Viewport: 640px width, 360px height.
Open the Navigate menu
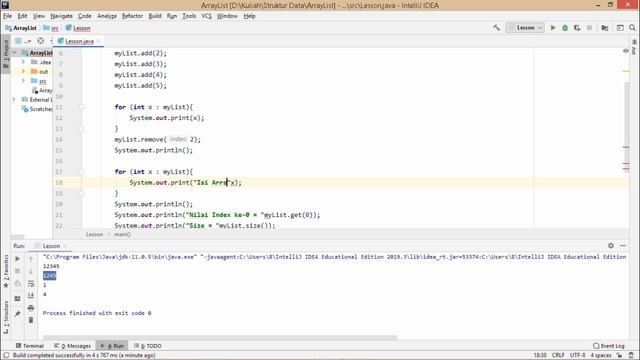click(62, 16)
